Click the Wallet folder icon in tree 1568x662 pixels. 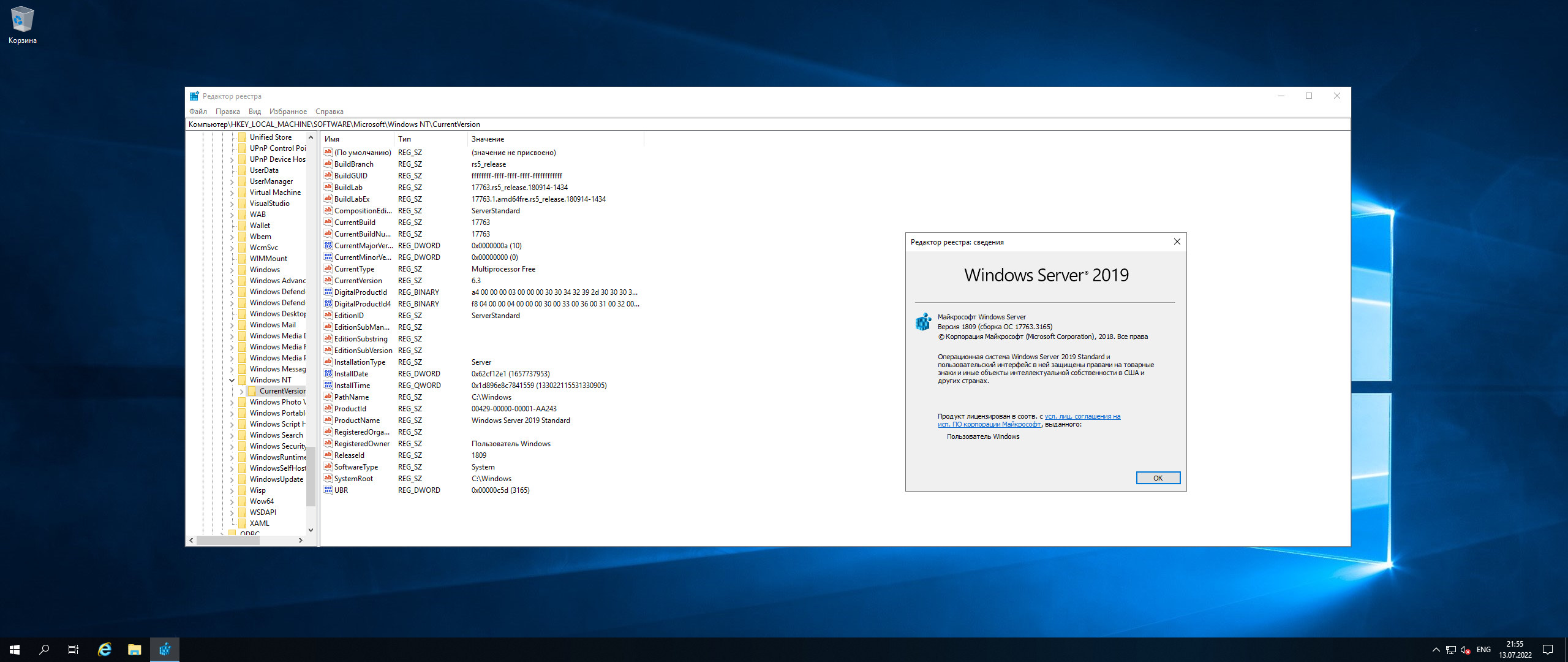242,226
